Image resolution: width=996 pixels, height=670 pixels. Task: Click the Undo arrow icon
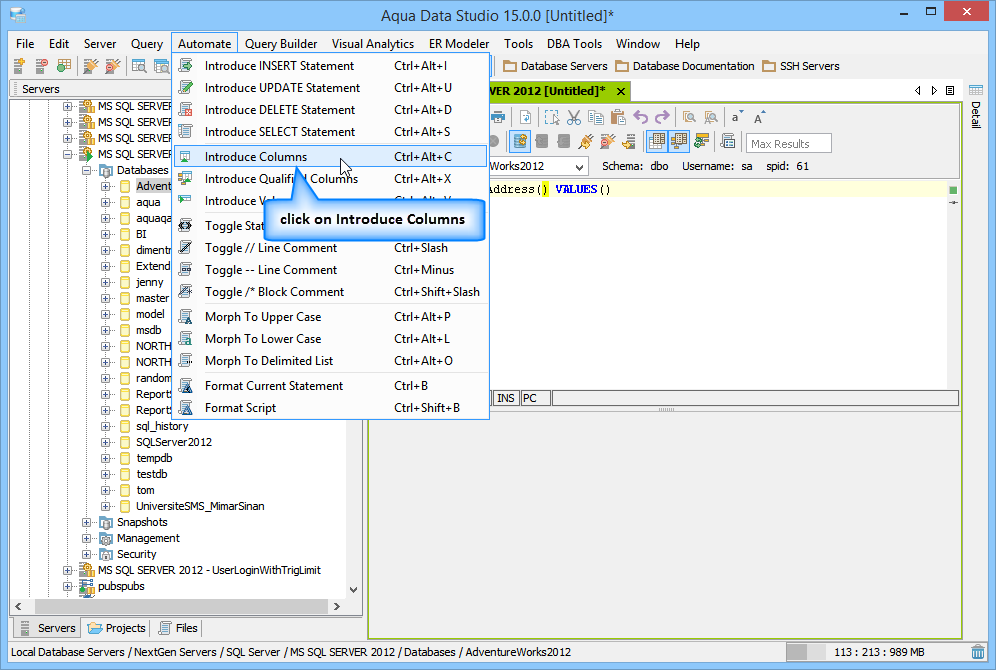tap(640, 117)
